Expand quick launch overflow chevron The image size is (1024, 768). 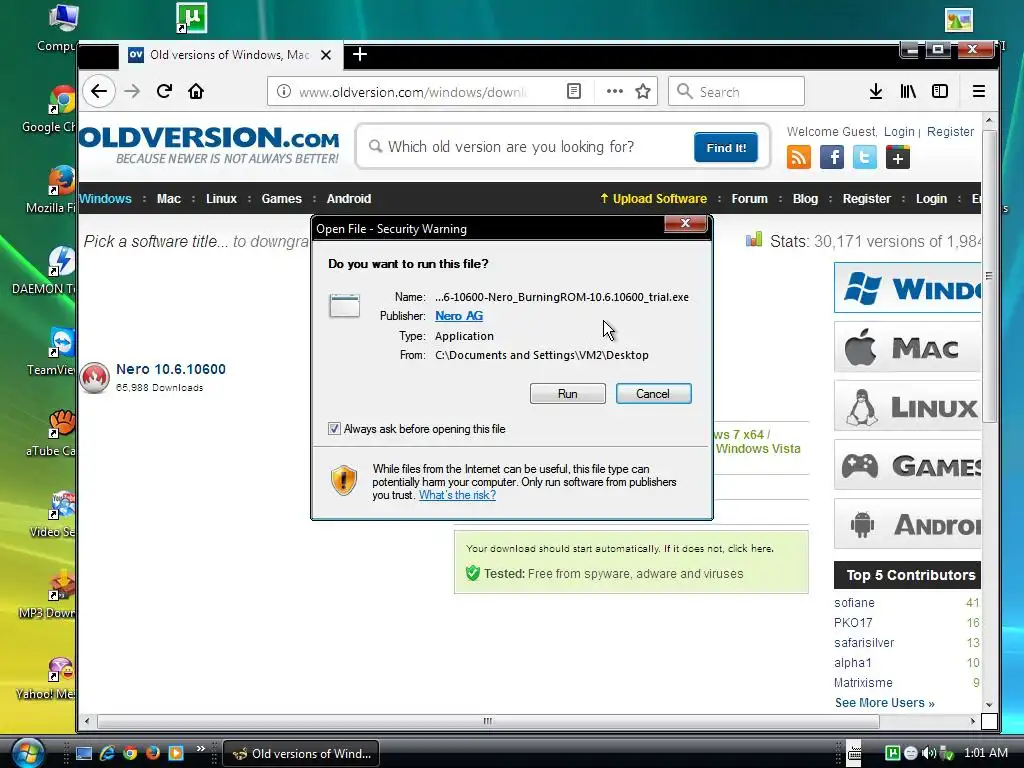[200, 748]
